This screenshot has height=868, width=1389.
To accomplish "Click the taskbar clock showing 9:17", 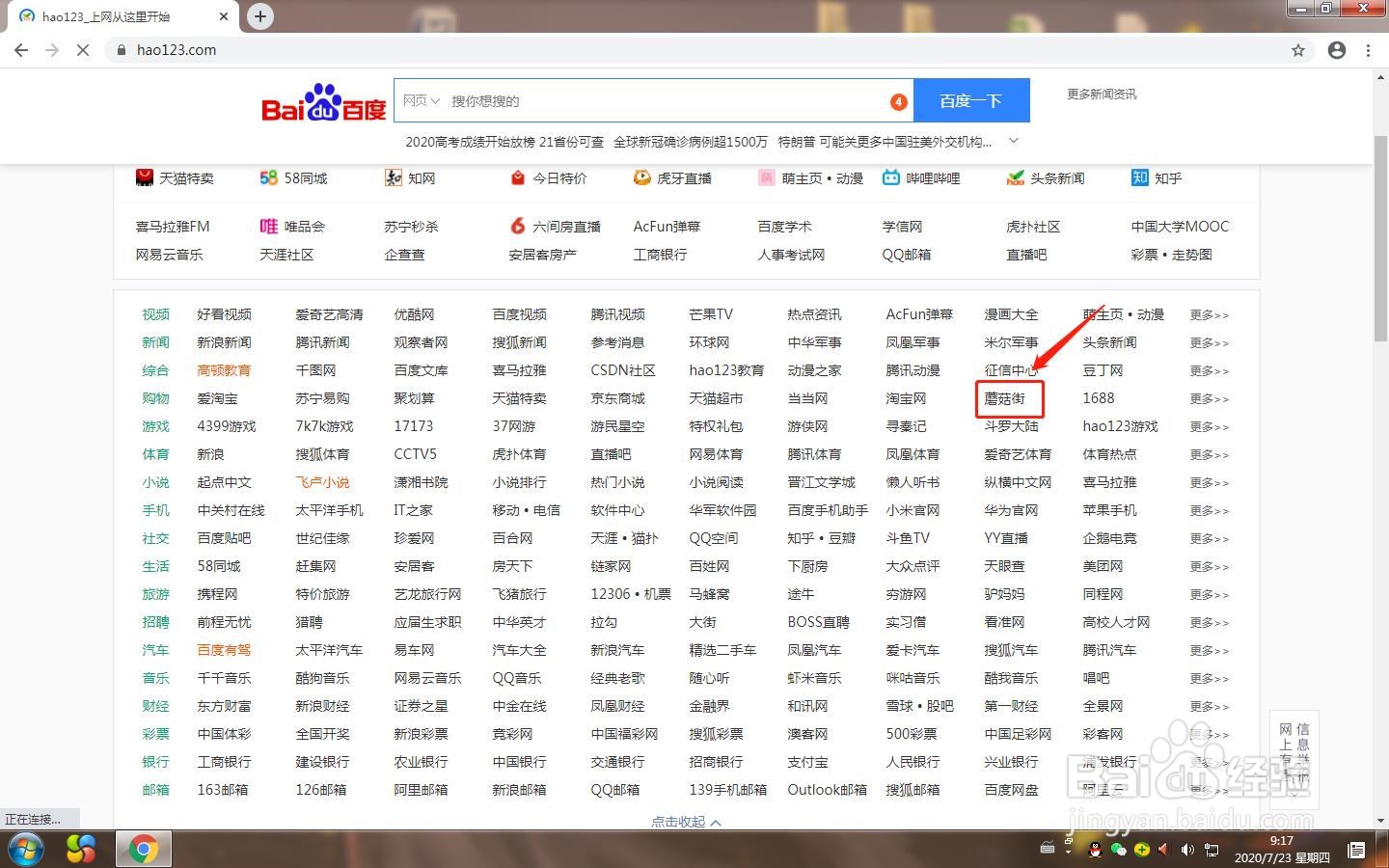I will pyautogui.click(x=1281, y=849).
